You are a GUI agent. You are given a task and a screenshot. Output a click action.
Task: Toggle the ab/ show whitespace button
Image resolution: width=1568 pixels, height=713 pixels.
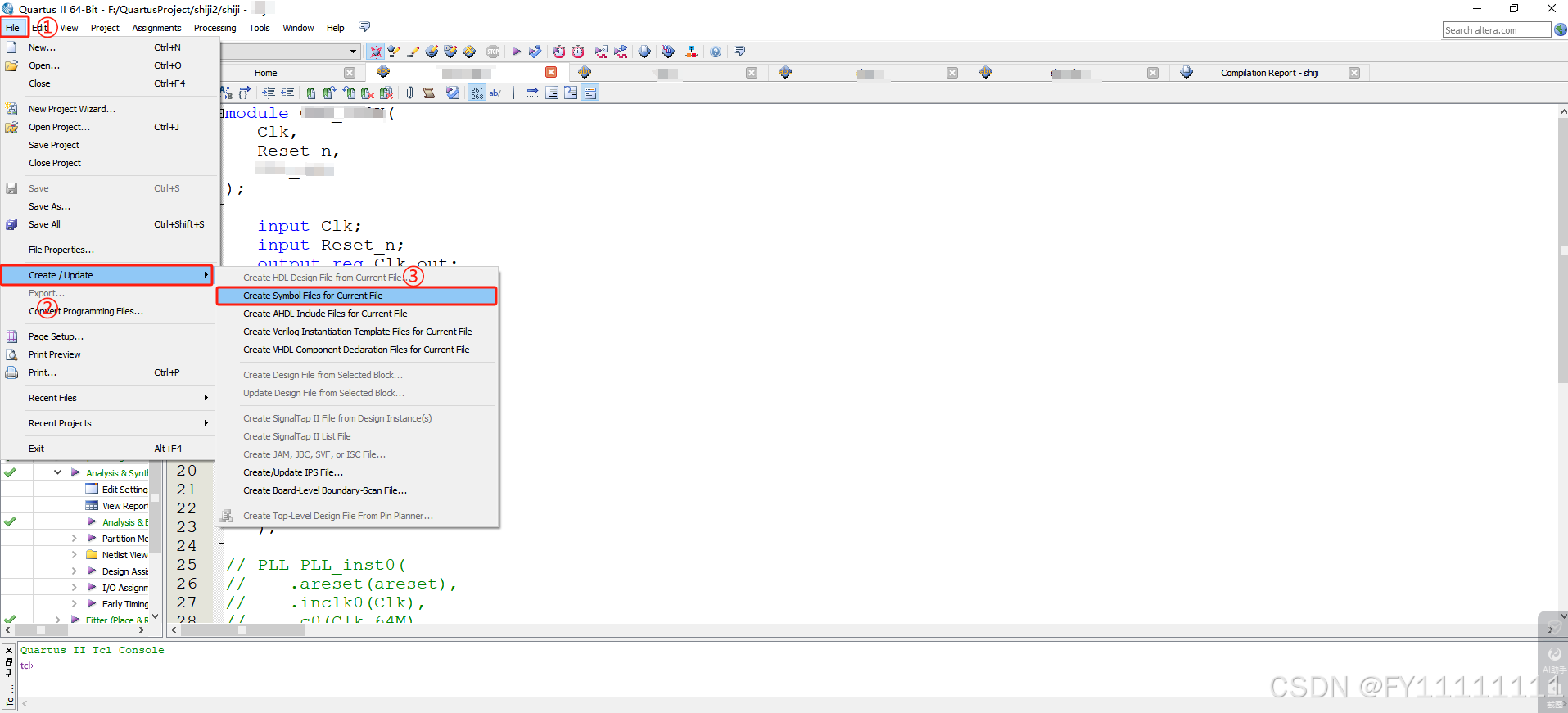[x=495, y=93]
